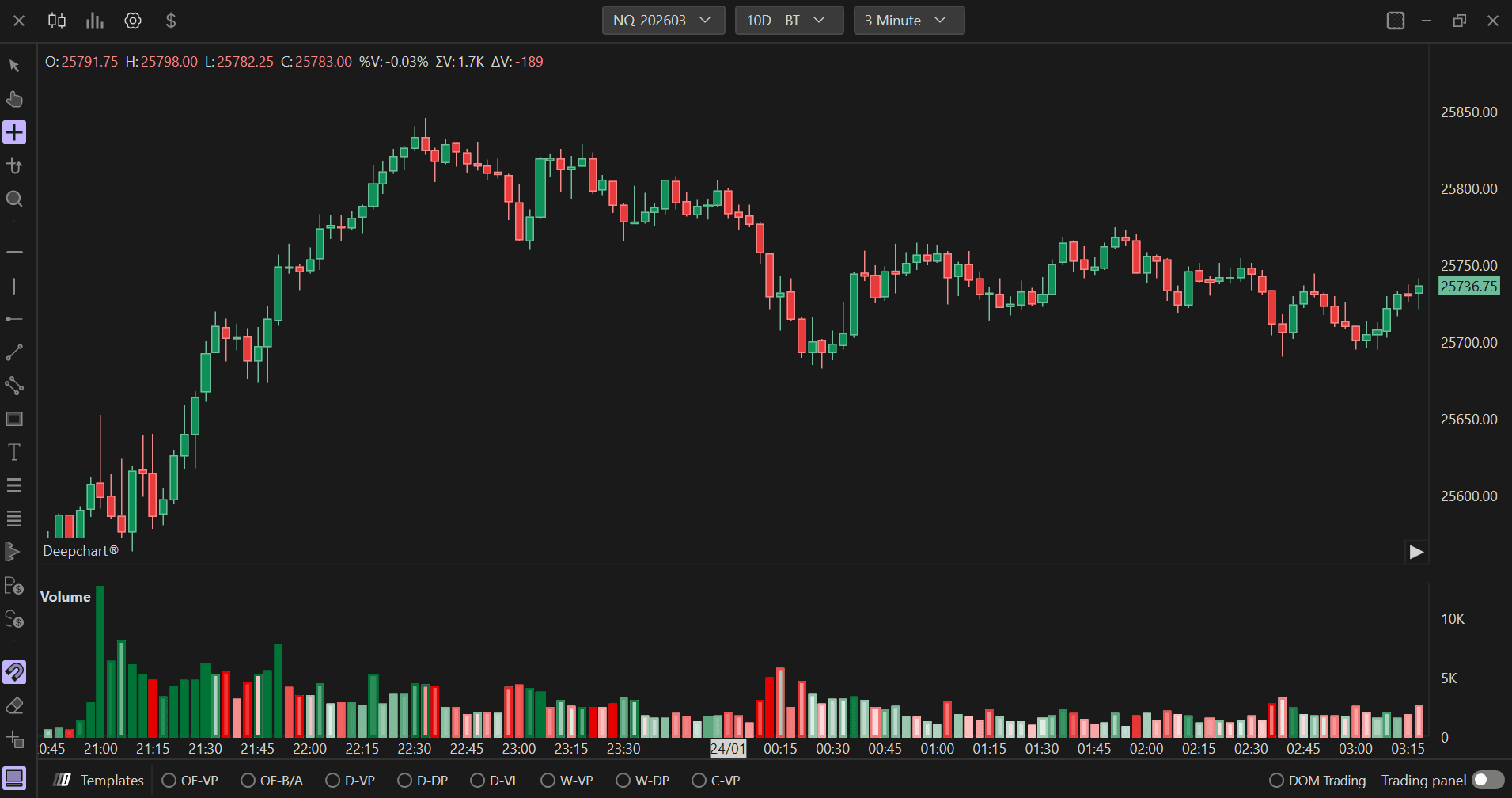The height and width of the screenshot is (798, 1512).
Task: Click the candlestick chart type icon
Action: 57,21
